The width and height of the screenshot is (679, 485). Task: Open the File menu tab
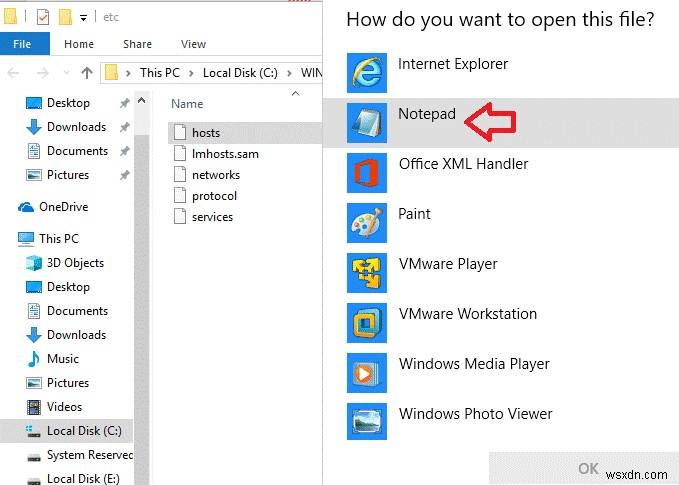25,44
